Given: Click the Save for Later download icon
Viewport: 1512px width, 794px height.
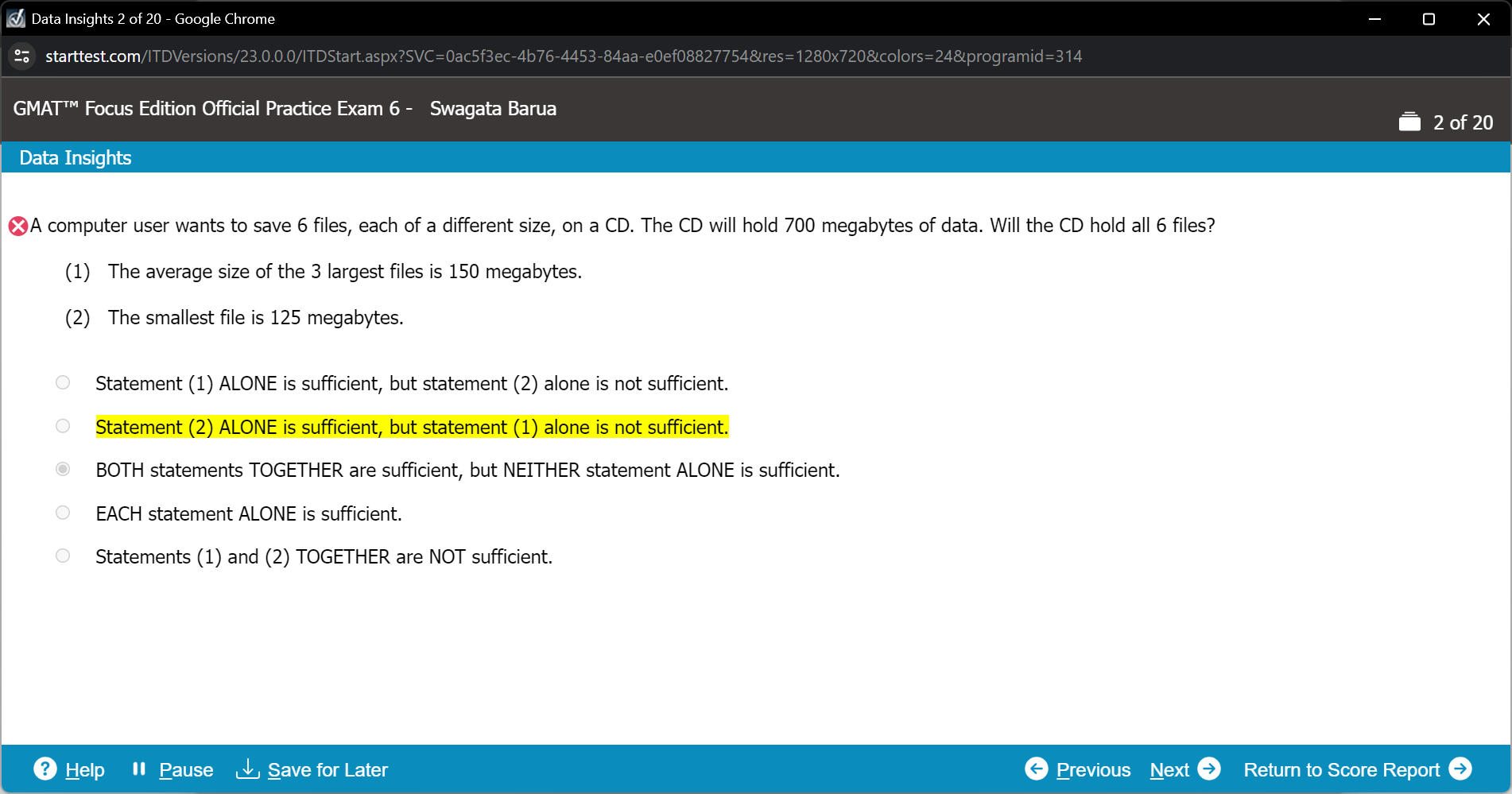Looking at the screenshot, I should coord(247,769).
